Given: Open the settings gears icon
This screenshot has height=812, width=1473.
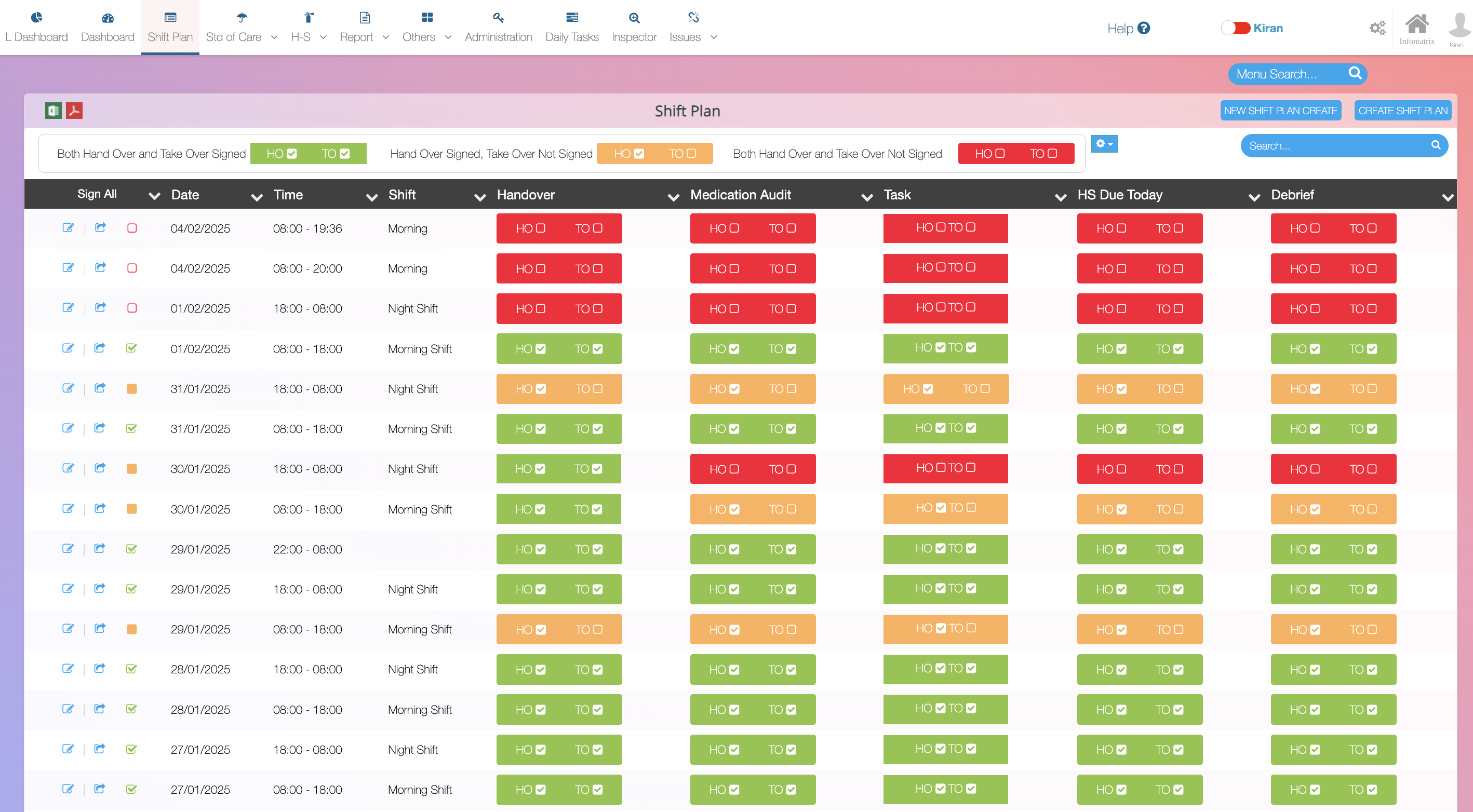Looking at the screenshot, I should click(x=1377, y=28).
